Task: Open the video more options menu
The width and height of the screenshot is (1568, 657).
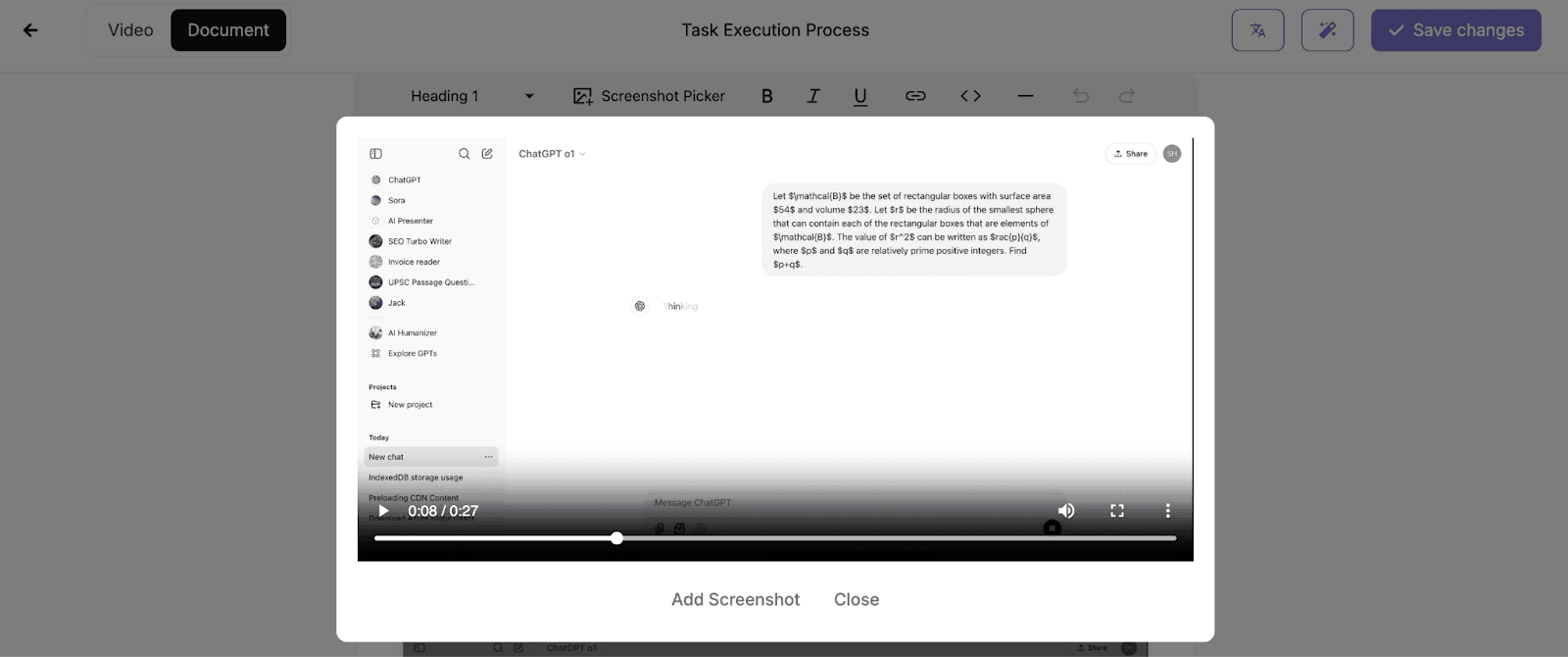Action: click(x=1167, y=511)
